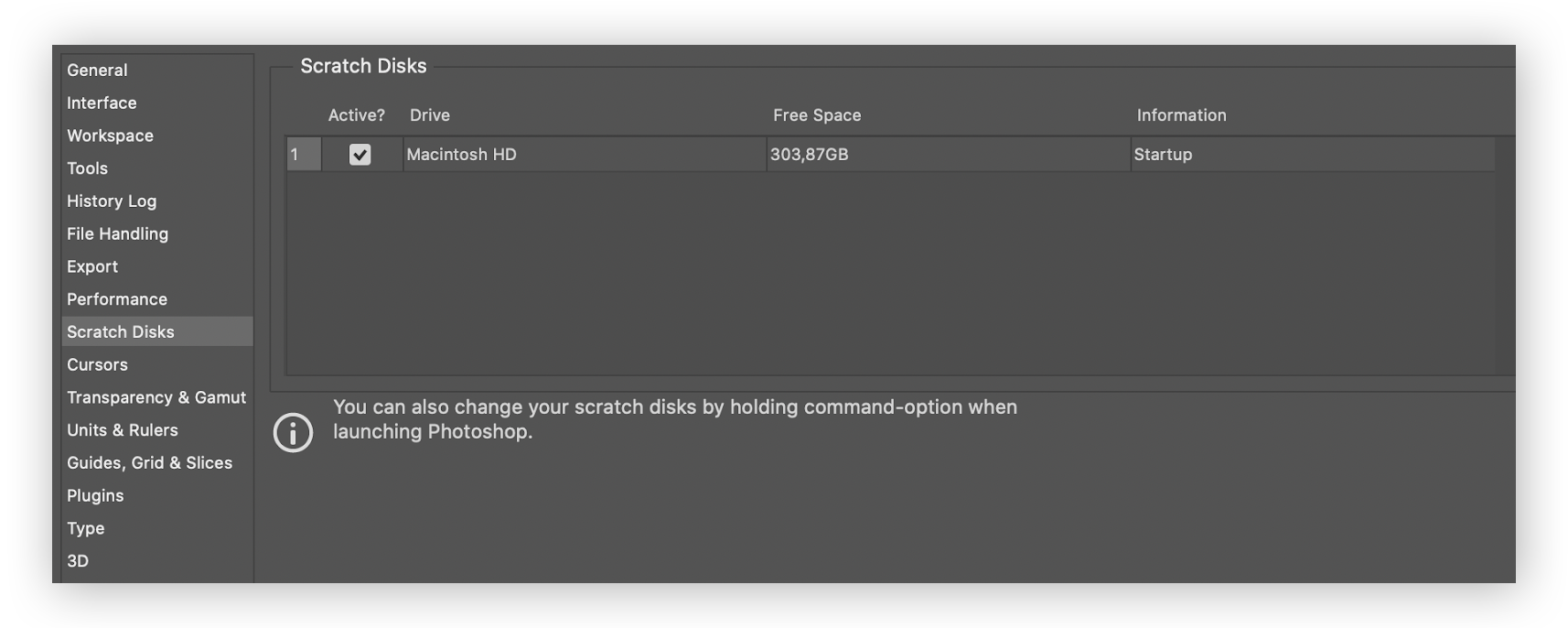Select the 3D preferences category

(x=78, y=560)
